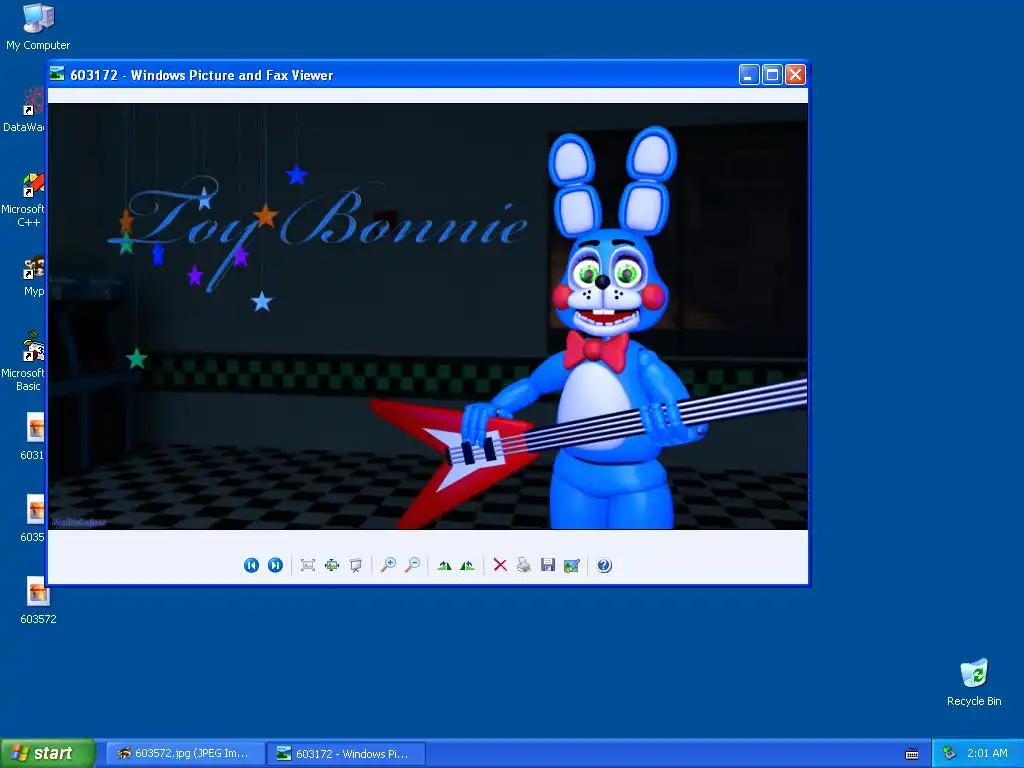Rotate the image clockwise
The width and height of the screenshot is (1024, 768).
(444, 566)
